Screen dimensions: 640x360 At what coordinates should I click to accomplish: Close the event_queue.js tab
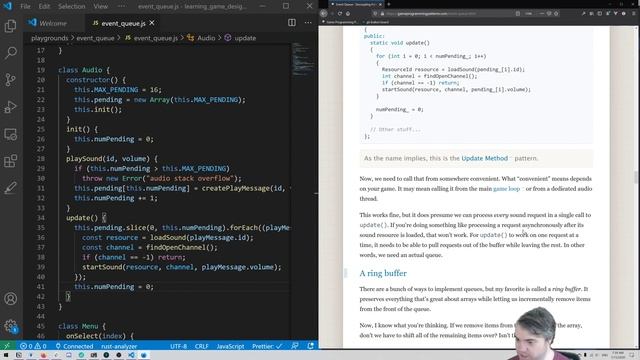tap(152, 23)
